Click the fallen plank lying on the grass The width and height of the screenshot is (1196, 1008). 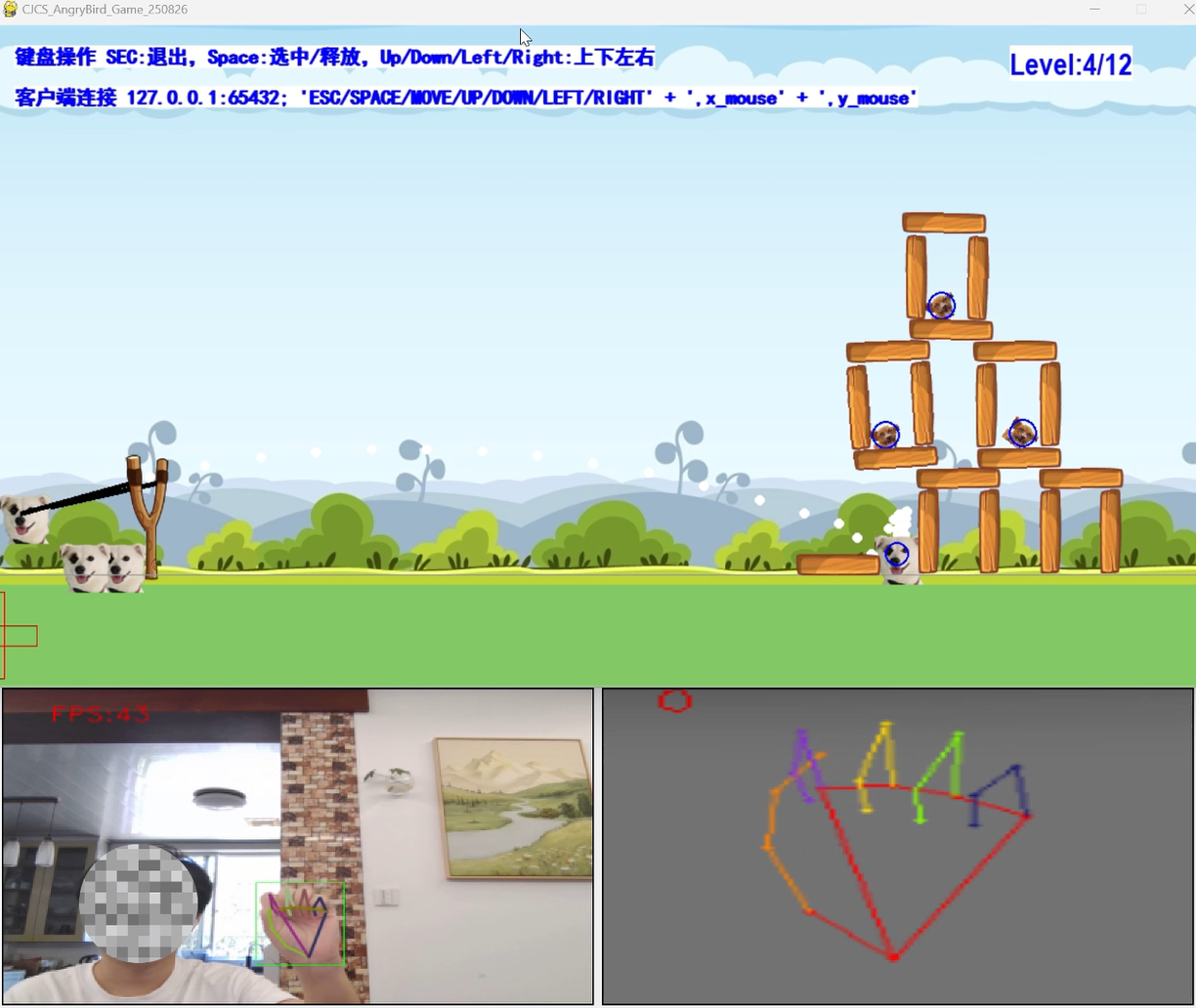pos(837,565)
